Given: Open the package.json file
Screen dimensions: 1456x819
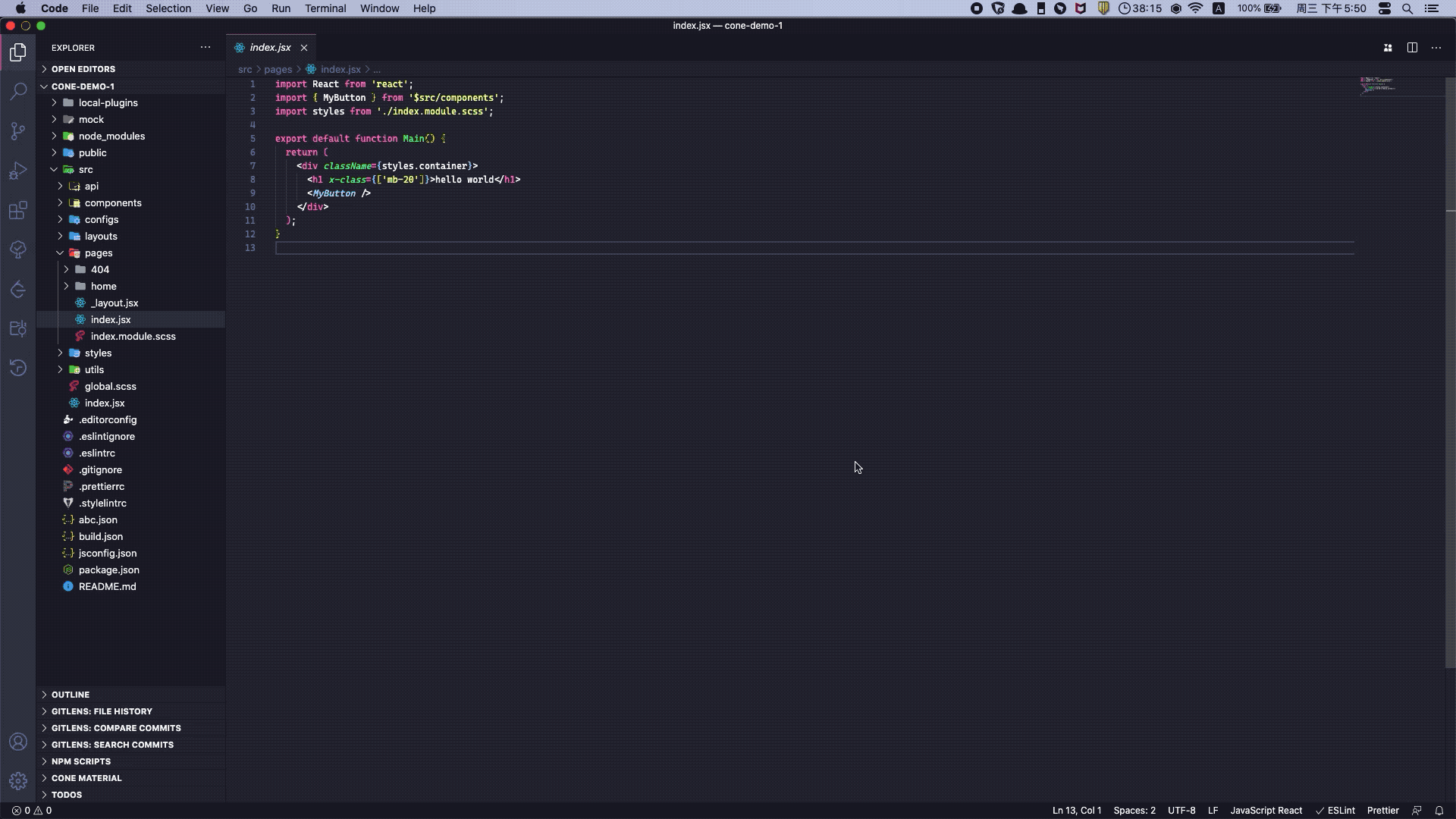Looking at the screenshot, I should pos(108,570).
